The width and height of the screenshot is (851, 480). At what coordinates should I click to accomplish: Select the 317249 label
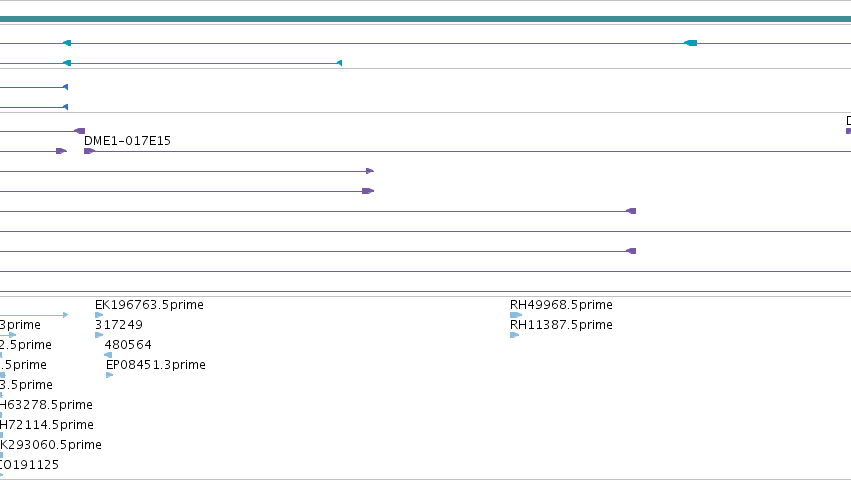[119, 325]
